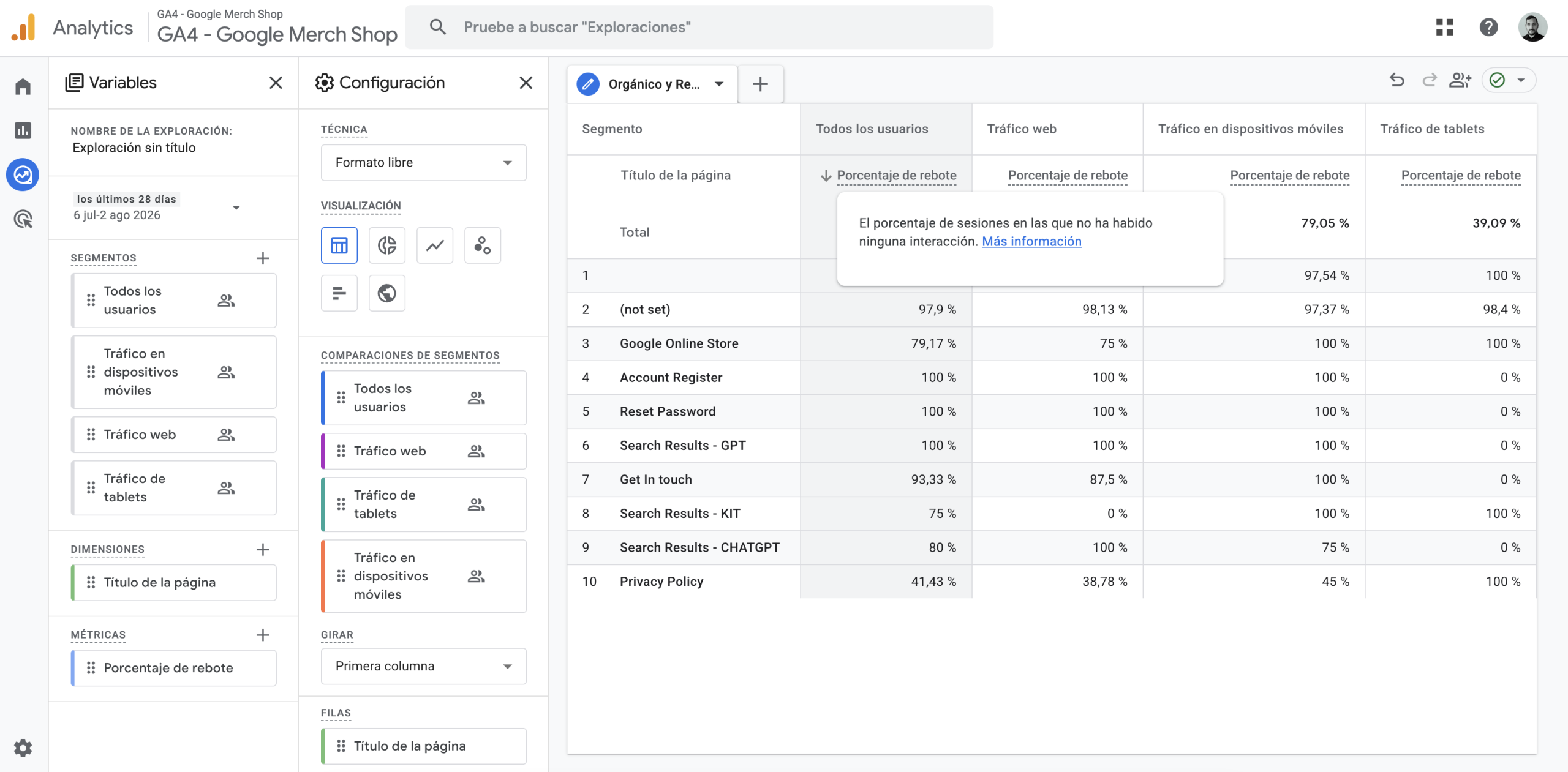This screenshot has height=772, width=1568.
Task: Select the Geo map visualization
Action: coord(387,293)
